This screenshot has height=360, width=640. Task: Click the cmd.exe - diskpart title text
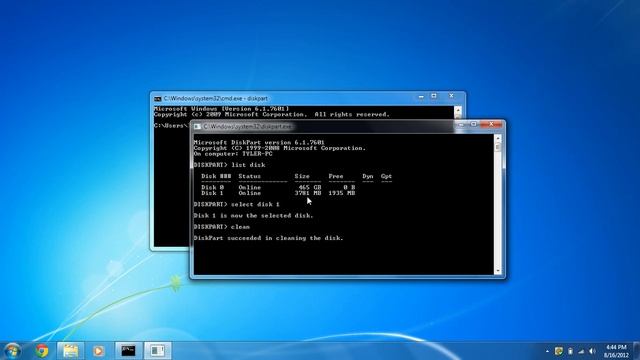coord(216,98)
